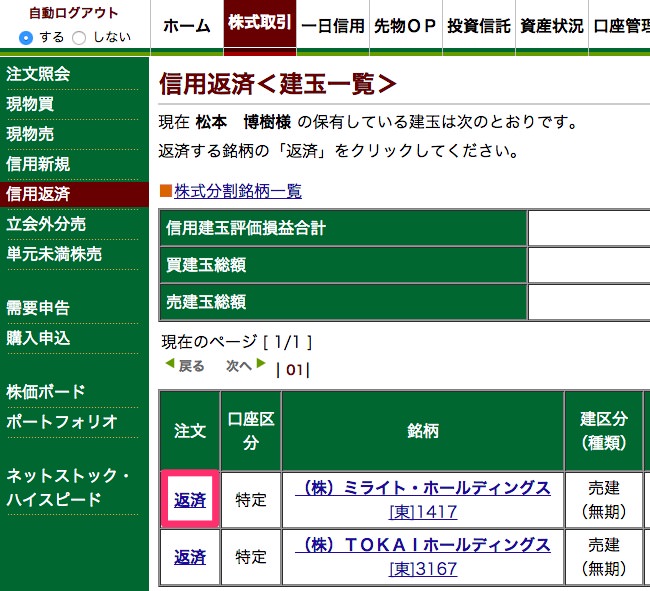650x591 pixels.
Task: Open 購入申込 in the sidebar
Action: tap(38, 338)
